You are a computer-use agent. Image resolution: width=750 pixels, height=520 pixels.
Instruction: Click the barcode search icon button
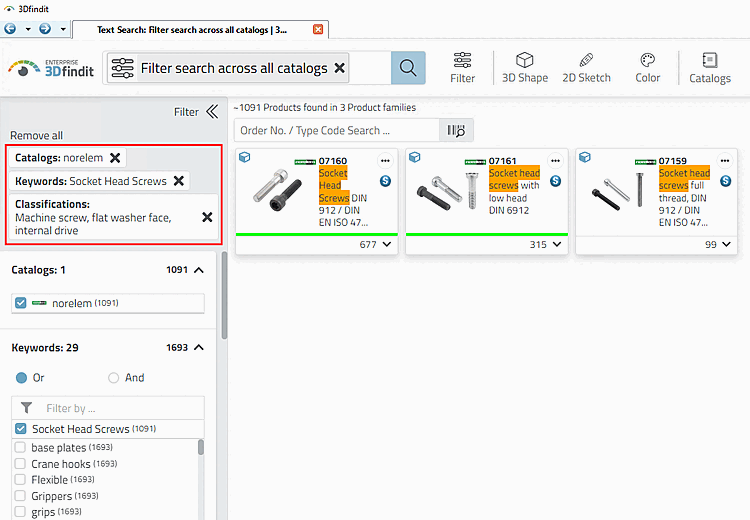[x=456, y=131]
